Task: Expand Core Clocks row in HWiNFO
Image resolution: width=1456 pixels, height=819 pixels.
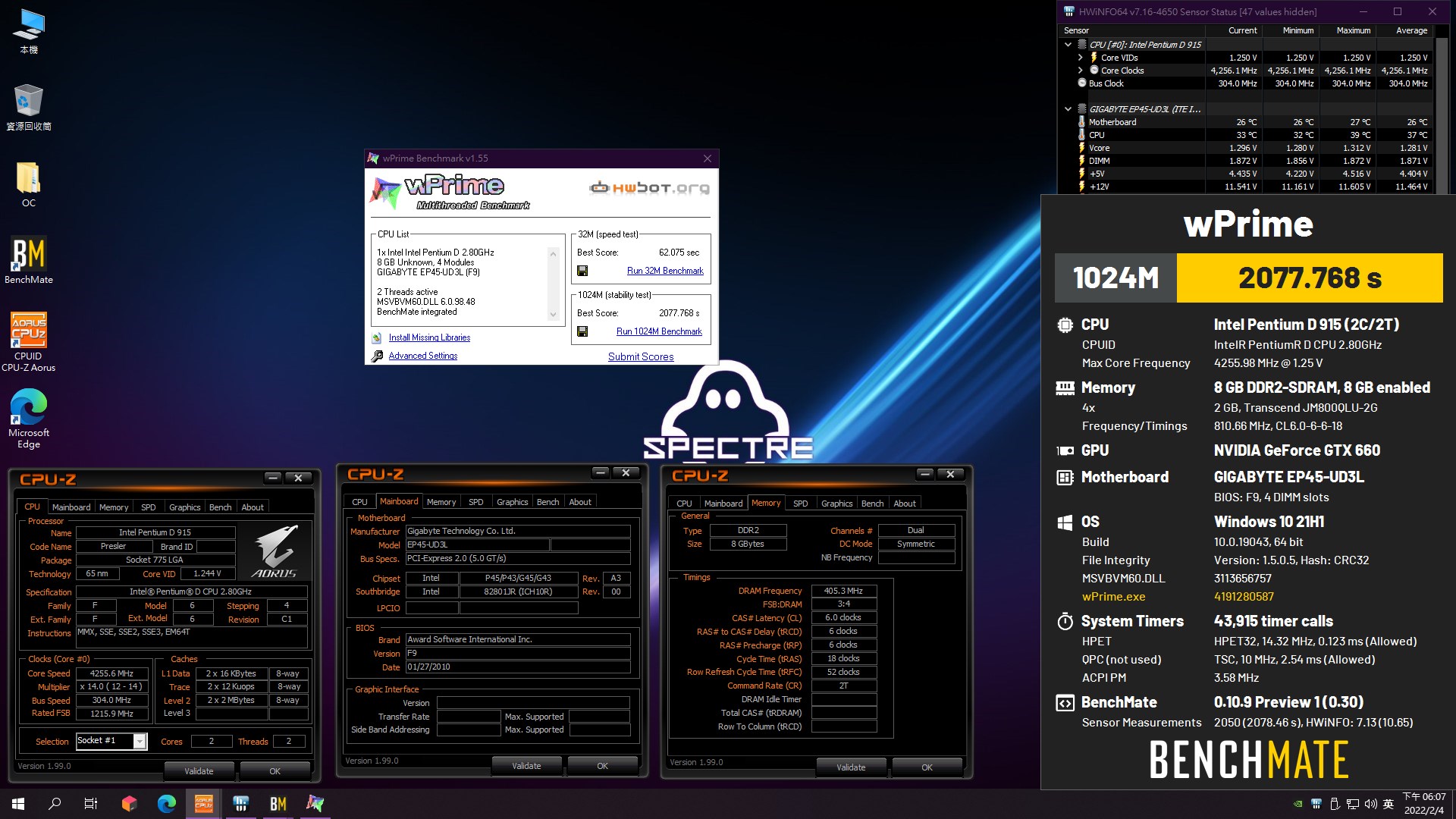Action: coord(1081,71)
